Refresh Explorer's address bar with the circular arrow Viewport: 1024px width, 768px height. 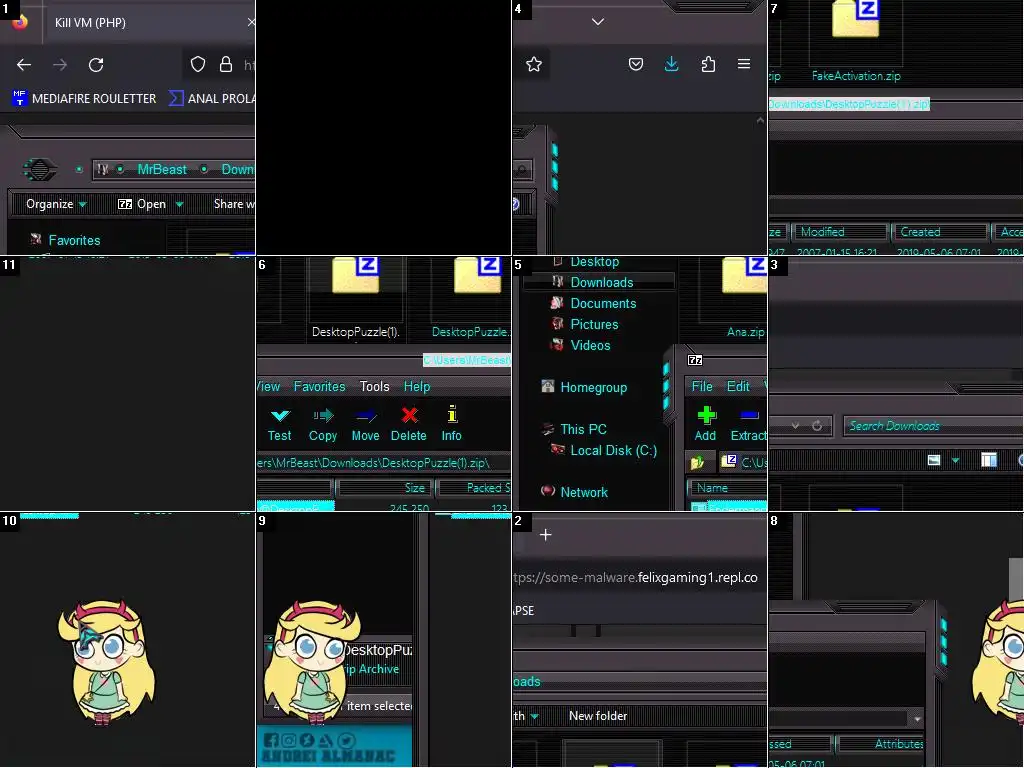[817, 426]
